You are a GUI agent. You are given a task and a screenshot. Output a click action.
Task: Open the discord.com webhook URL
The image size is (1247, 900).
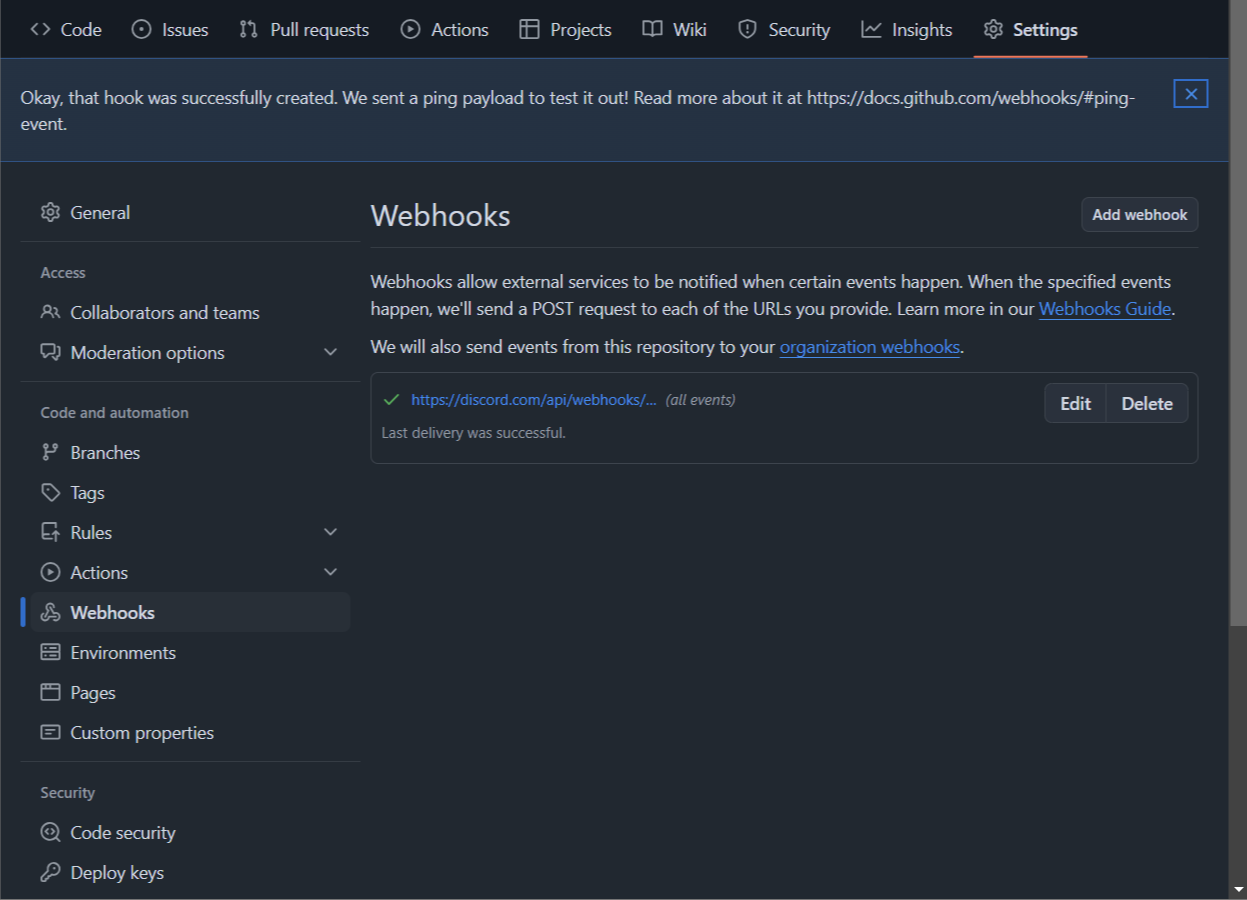click(x=533, y=399)
